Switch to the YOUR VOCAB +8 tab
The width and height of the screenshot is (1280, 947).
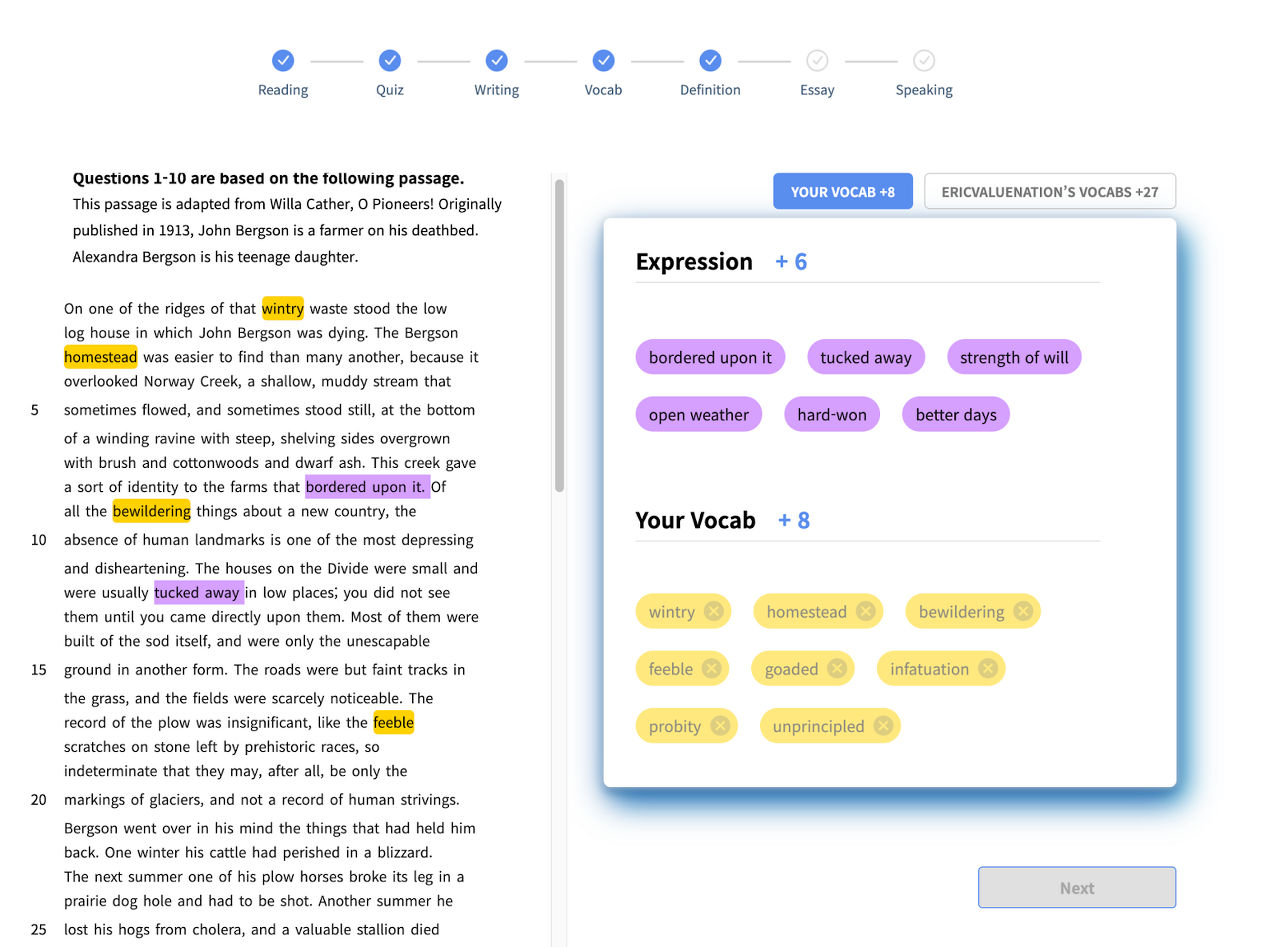(x=843, y=191)
